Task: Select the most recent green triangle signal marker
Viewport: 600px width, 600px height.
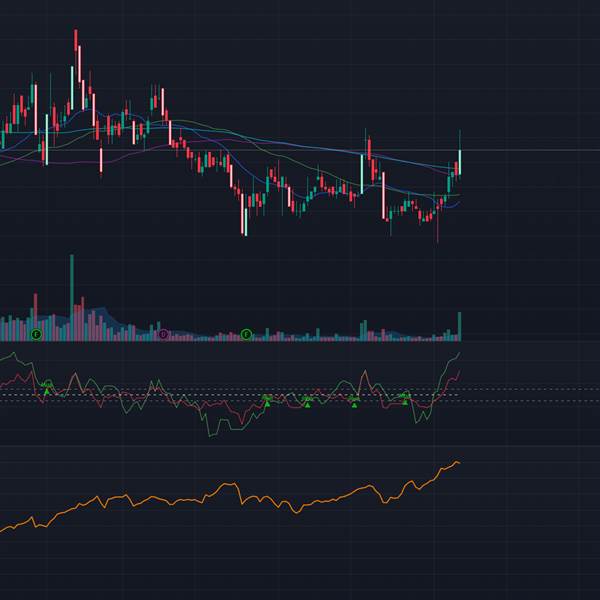Action: (x=405, y=402)
